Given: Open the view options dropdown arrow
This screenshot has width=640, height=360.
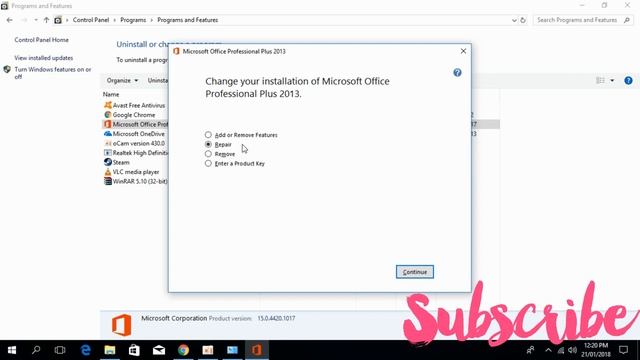Looking at the screenshot, I should (612, 80).
